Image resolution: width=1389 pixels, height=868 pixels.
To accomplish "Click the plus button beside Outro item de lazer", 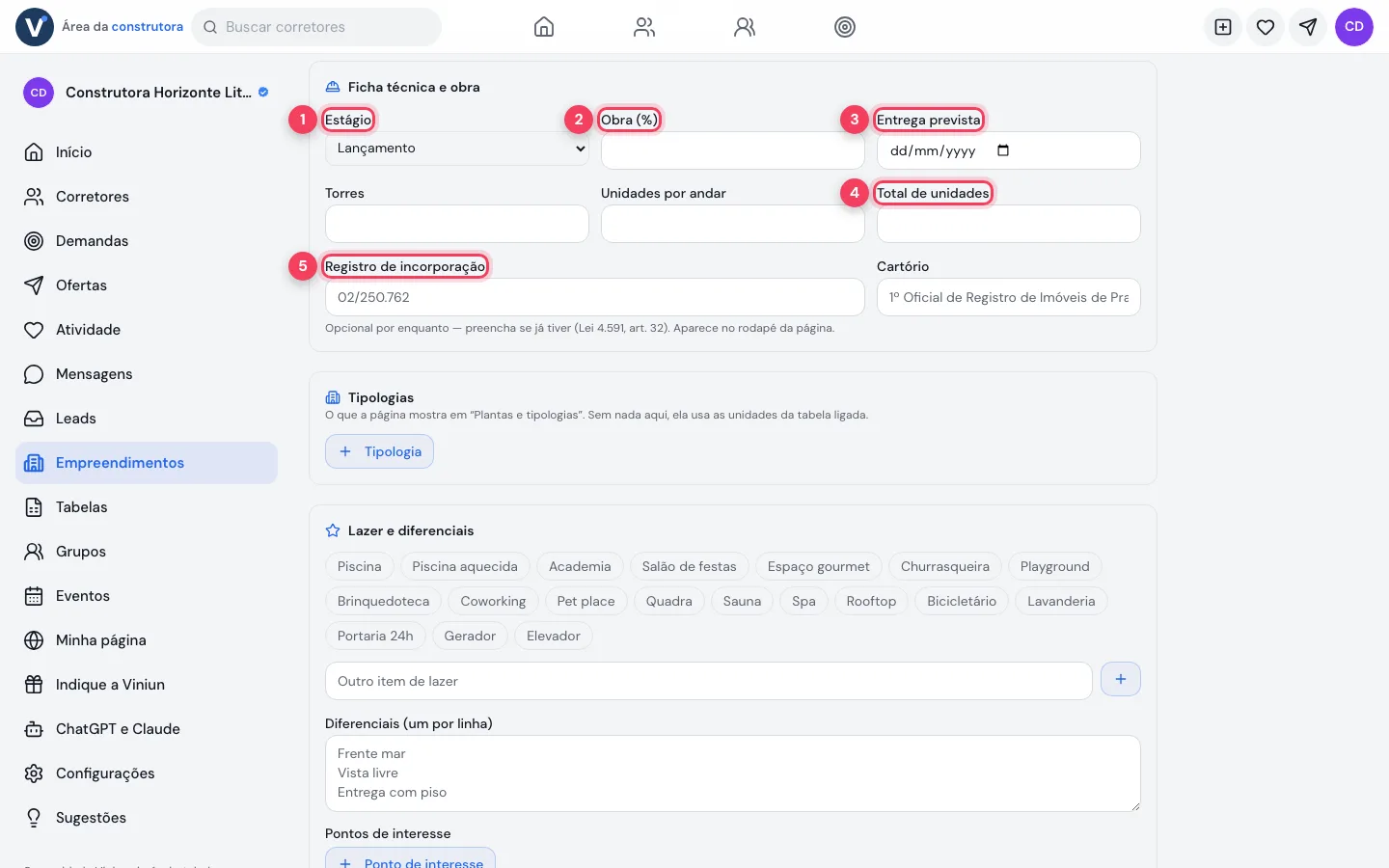I will tap(1121, 680).
